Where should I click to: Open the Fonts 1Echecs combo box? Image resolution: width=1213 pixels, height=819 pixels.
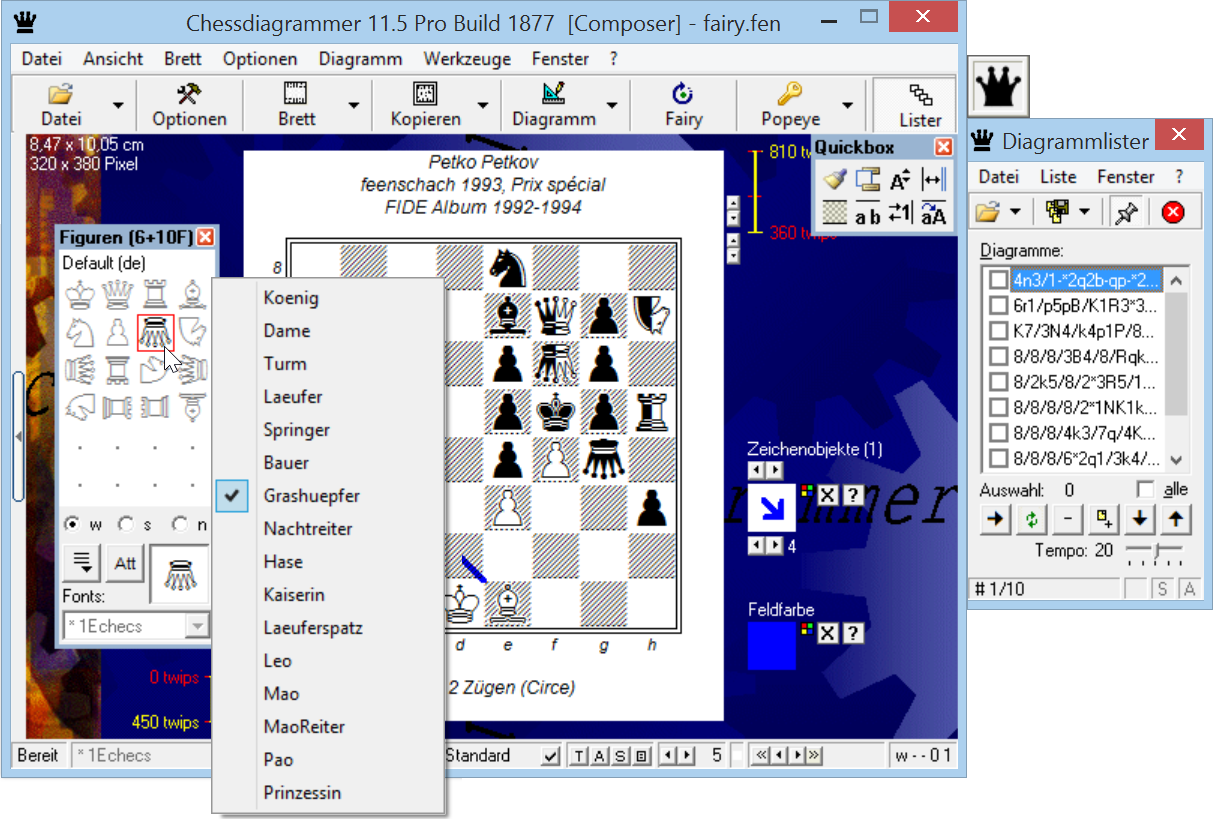(x=136, y=626)
